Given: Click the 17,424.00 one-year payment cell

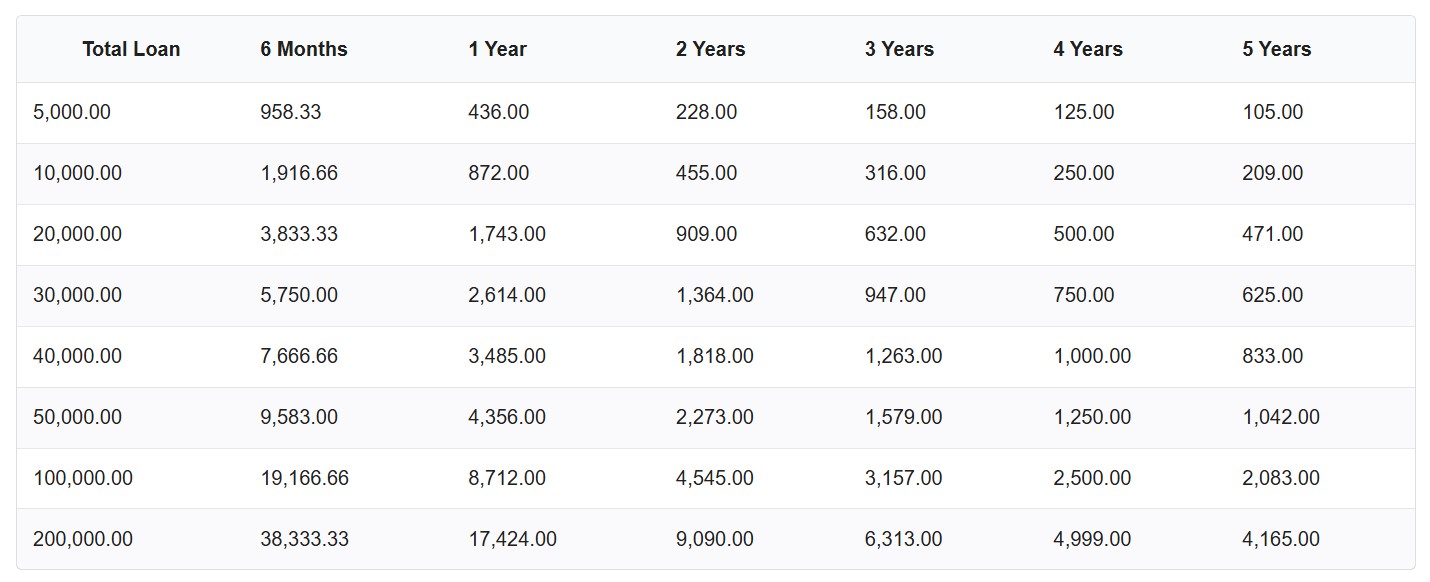Looking at the screenshot, I should (512, 539).
